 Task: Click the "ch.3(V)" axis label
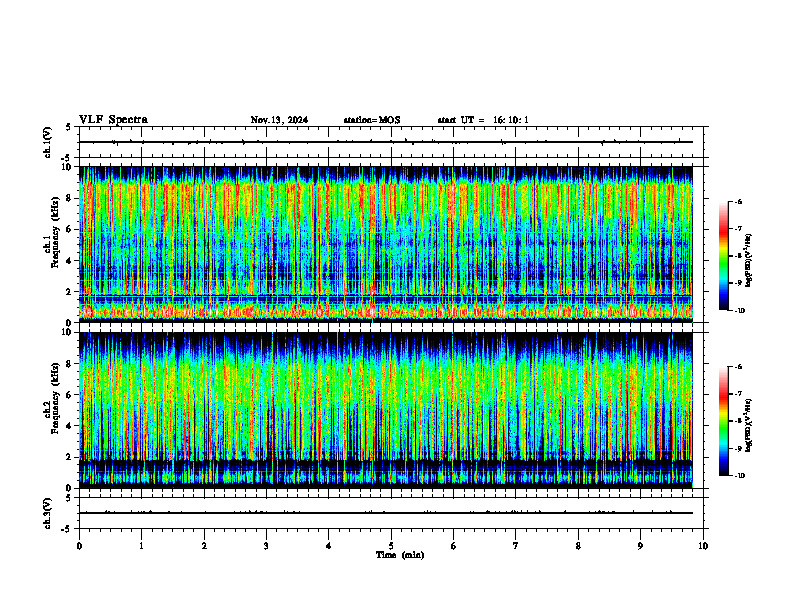pos(48,513)
